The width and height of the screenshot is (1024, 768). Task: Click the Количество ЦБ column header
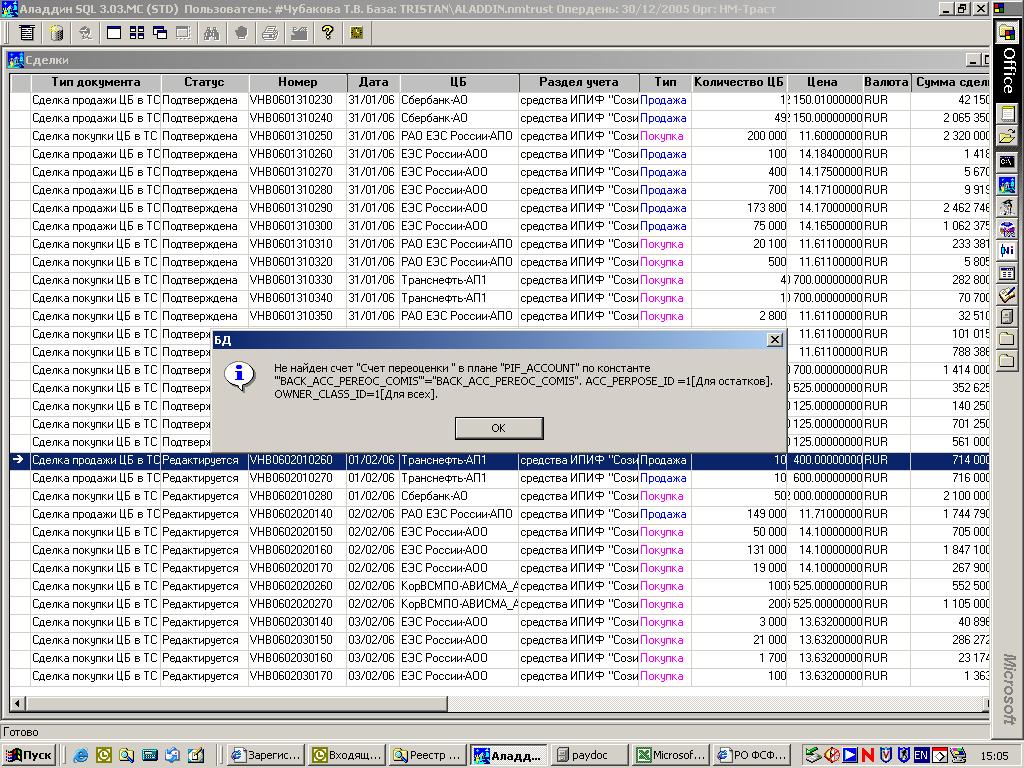coord(739,82)
